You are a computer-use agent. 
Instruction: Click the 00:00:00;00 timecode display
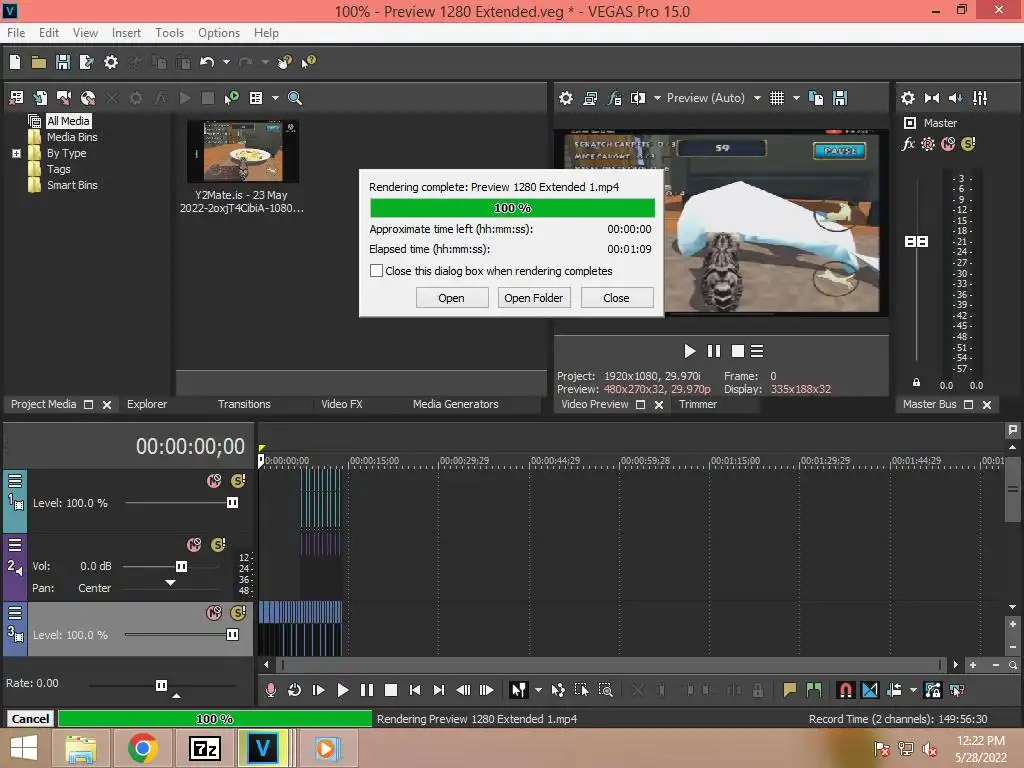click(x=190, y=446)
